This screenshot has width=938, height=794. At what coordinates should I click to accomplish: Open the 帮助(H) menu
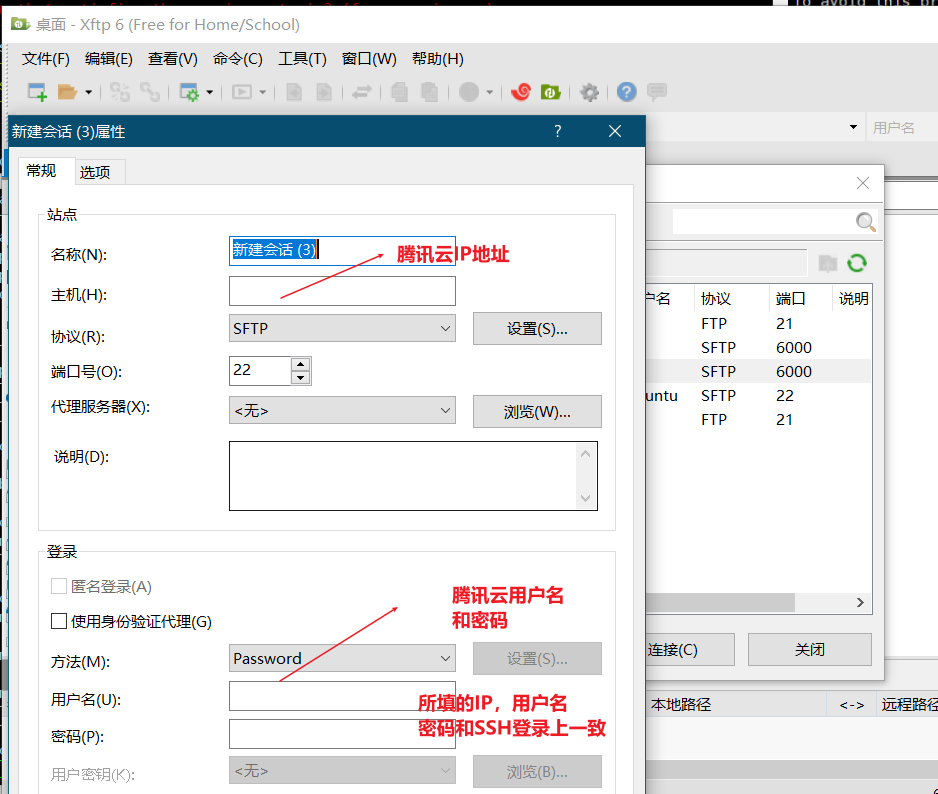tap(437, 59)
